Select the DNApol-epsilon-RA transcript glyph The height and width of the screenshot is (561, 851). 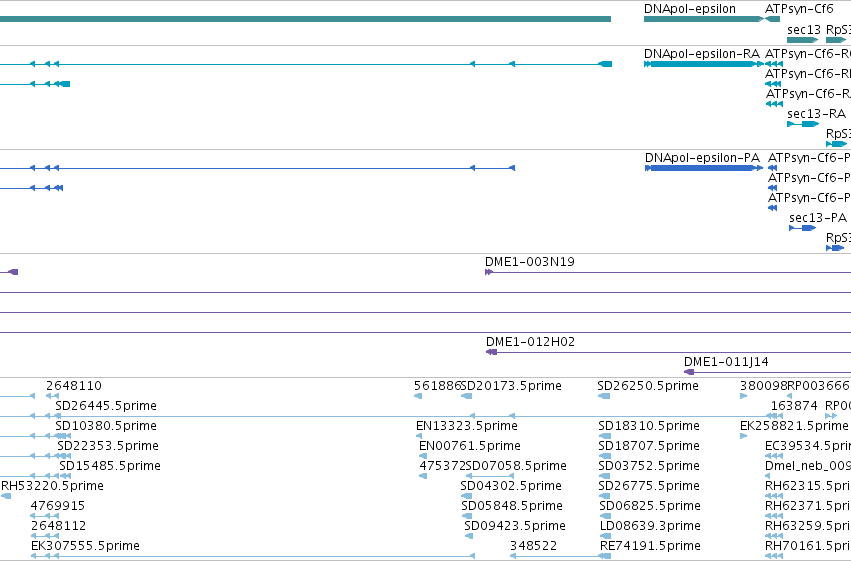[704, 64]
